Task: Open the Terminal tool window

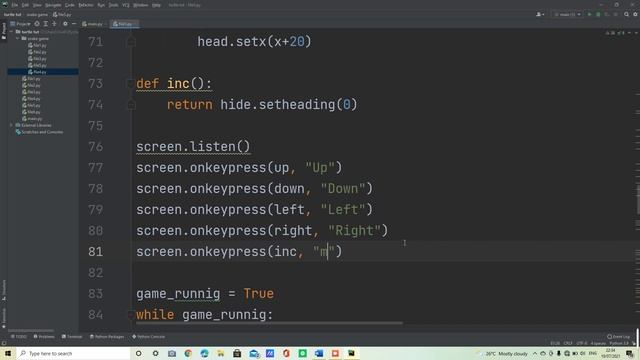Action: 72,337
